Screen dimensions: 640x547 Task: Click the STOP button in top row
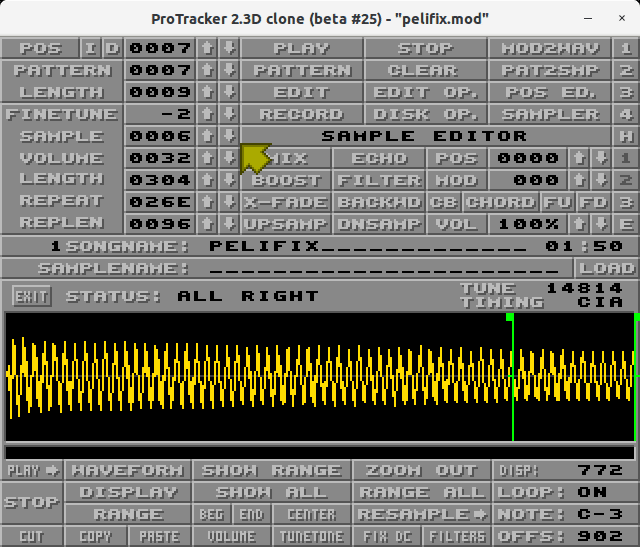[x=425, y=48]
